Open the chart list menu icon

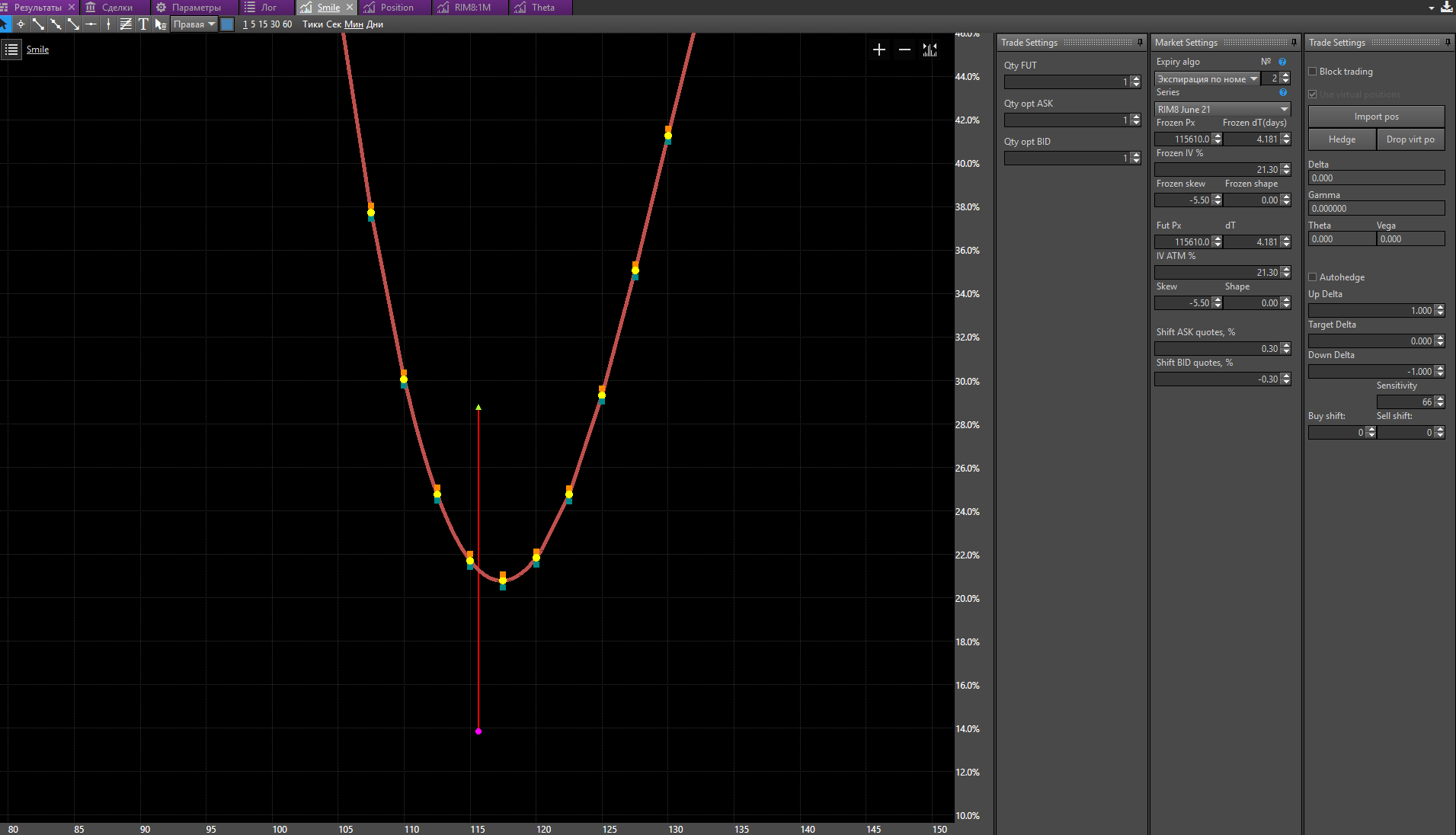(11, 50)
